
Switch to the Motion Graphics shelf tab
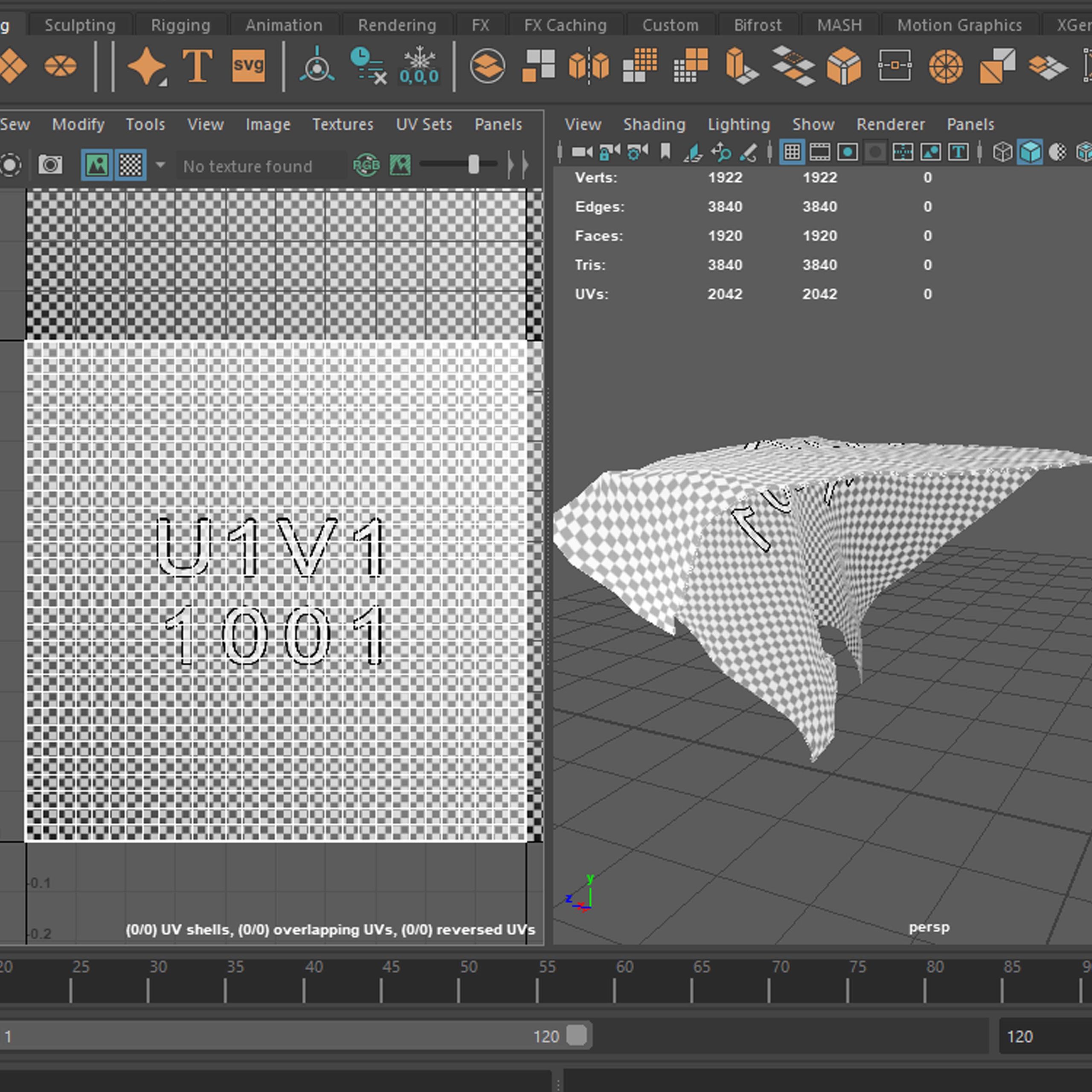[959, 26]
